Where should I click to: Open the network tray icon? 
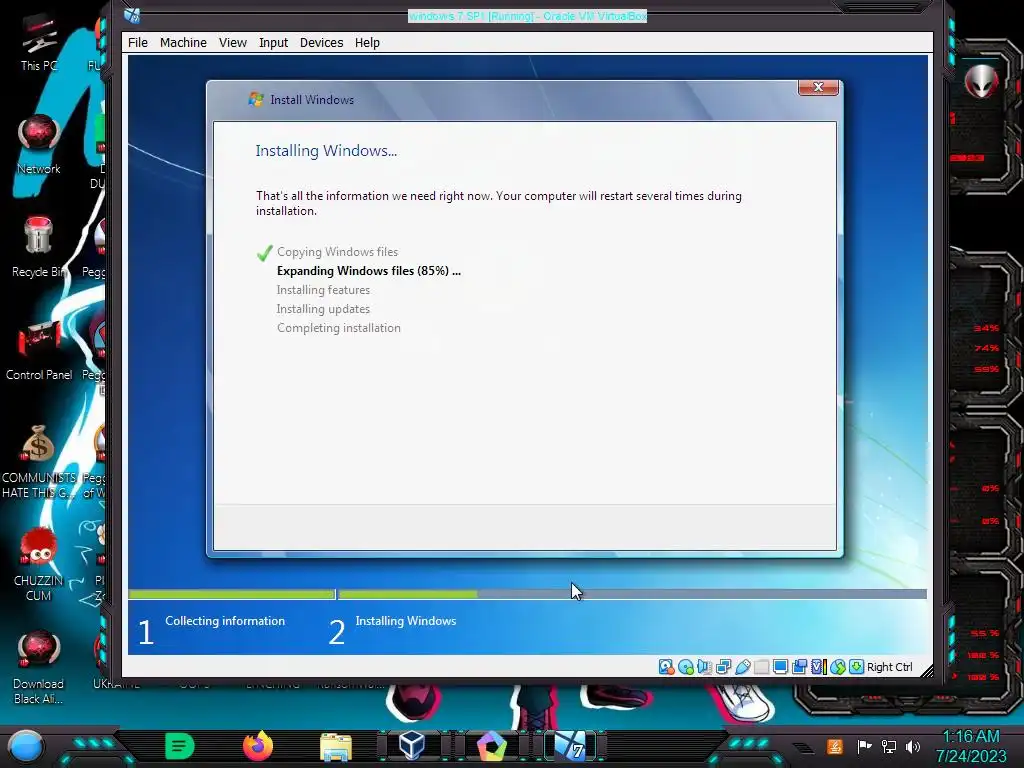[x=889, y=746]
